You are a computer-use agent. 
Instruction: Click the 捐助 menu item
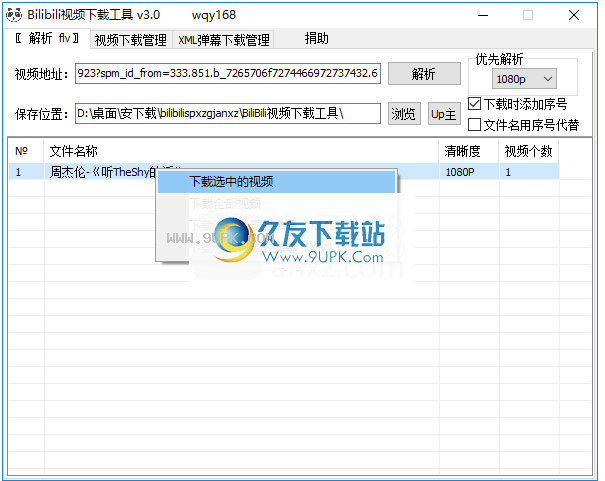point(316,38)
